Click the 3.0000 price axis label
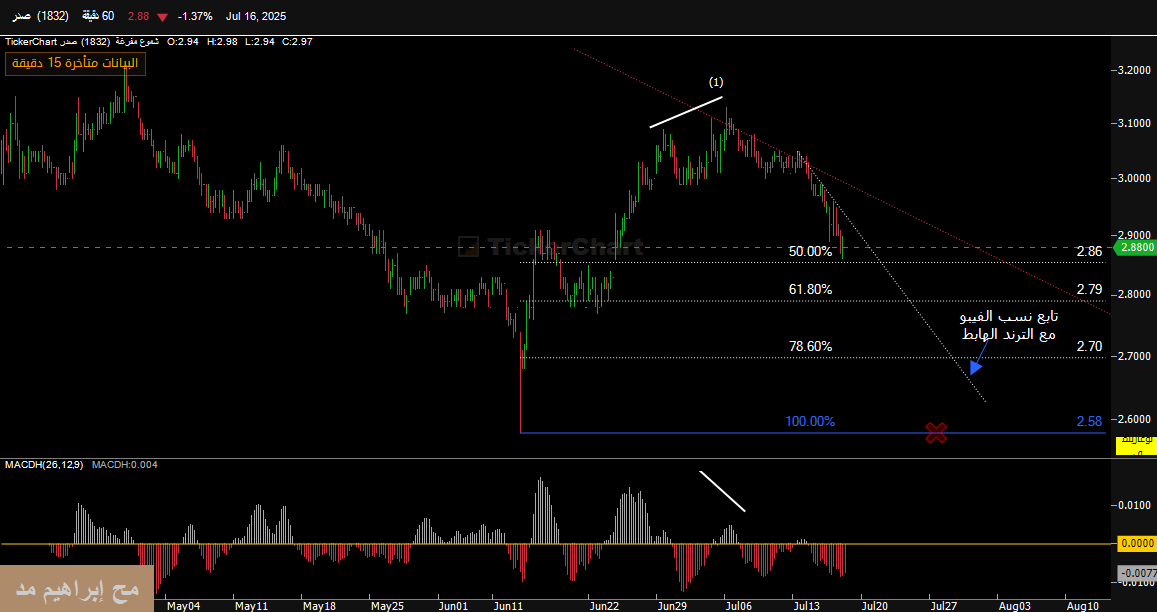The image size is (1157, 612). click(x=1135, y=178)
